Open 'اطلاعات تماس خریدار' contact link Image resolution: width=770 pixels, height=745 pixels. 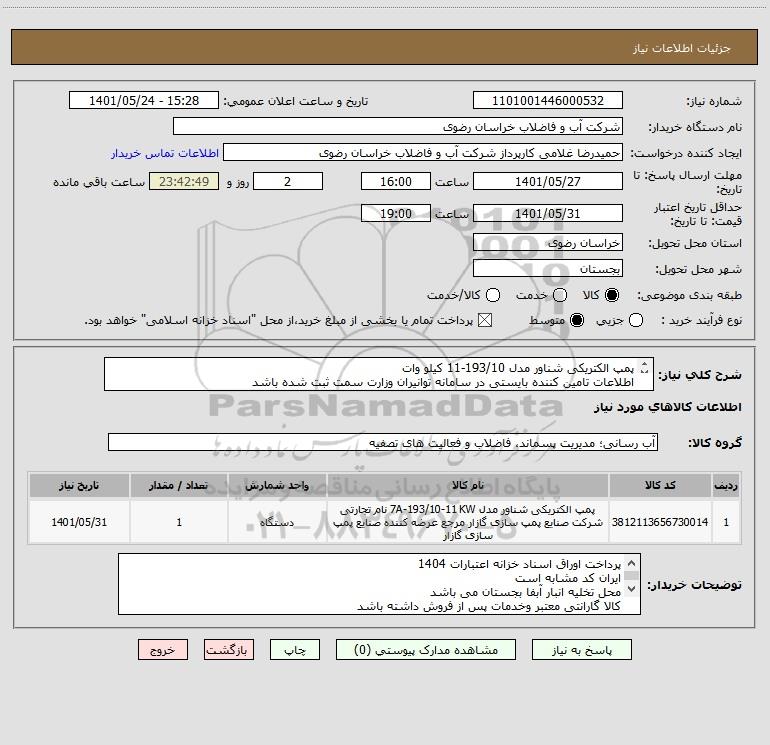coord(165,153)
